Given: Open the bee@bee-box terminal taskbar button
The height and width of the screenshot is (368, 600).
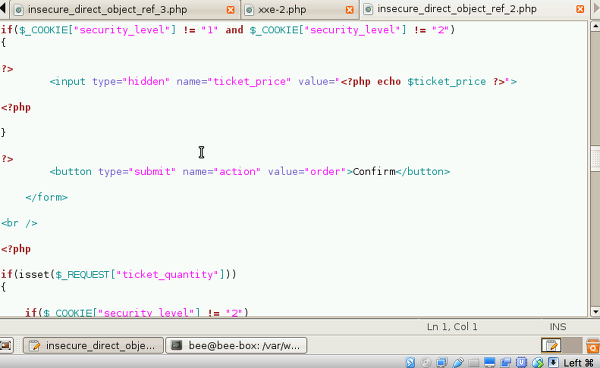Looking at the screenshot, I should [x=236, y=345].
